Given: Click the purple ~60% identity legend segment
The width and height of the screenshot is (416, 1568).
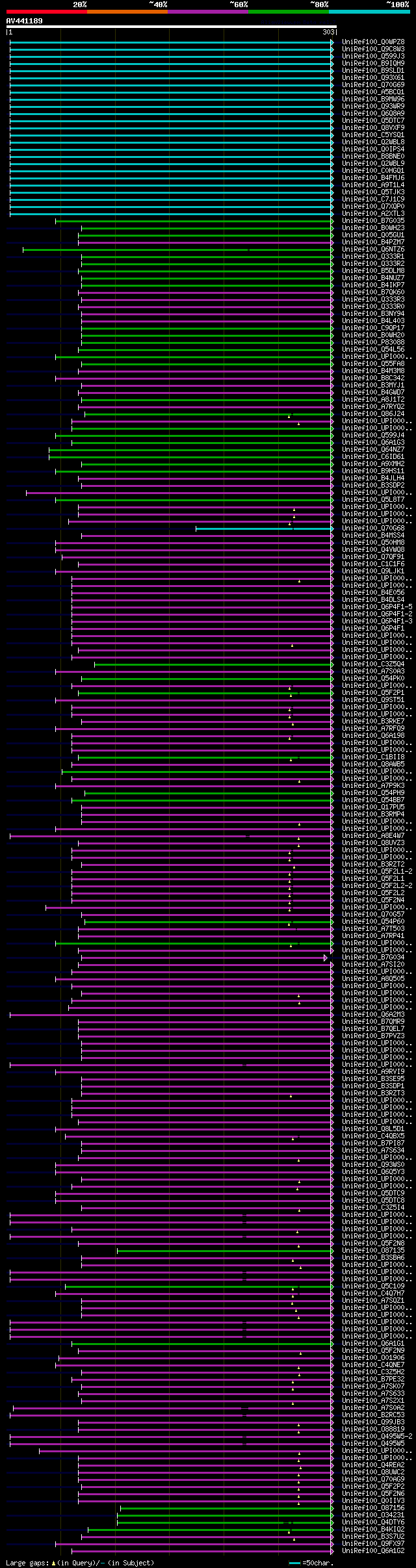Looking at the screenshot, I should (208, 12).
